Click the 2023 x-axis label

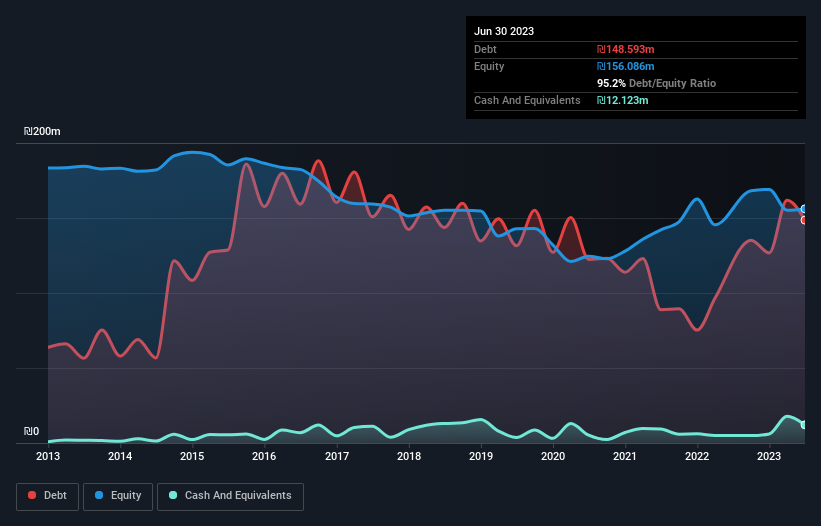[769, 456]
